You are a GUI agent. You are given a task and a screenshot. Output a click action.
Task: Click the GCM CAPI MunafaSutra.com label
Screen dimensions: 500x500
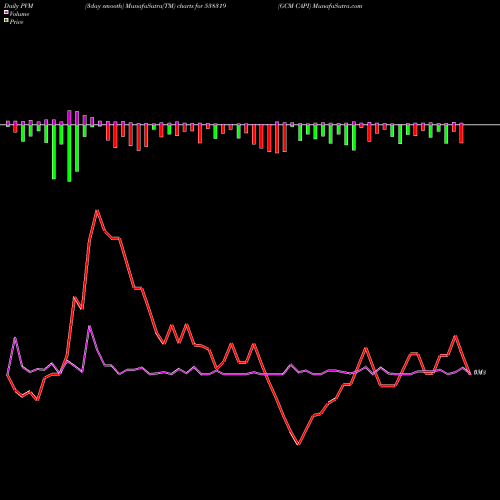[320, 6]
